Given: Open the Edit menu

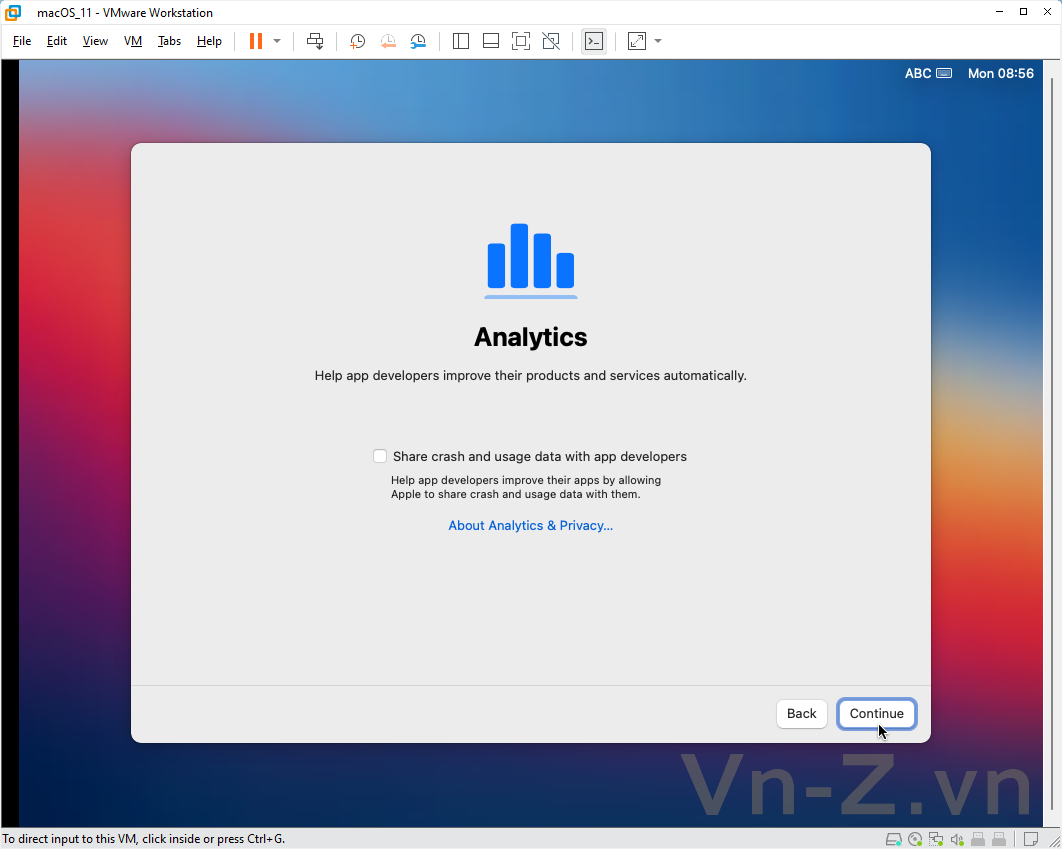Looking at the screenshot, I should tap(57, 41).
